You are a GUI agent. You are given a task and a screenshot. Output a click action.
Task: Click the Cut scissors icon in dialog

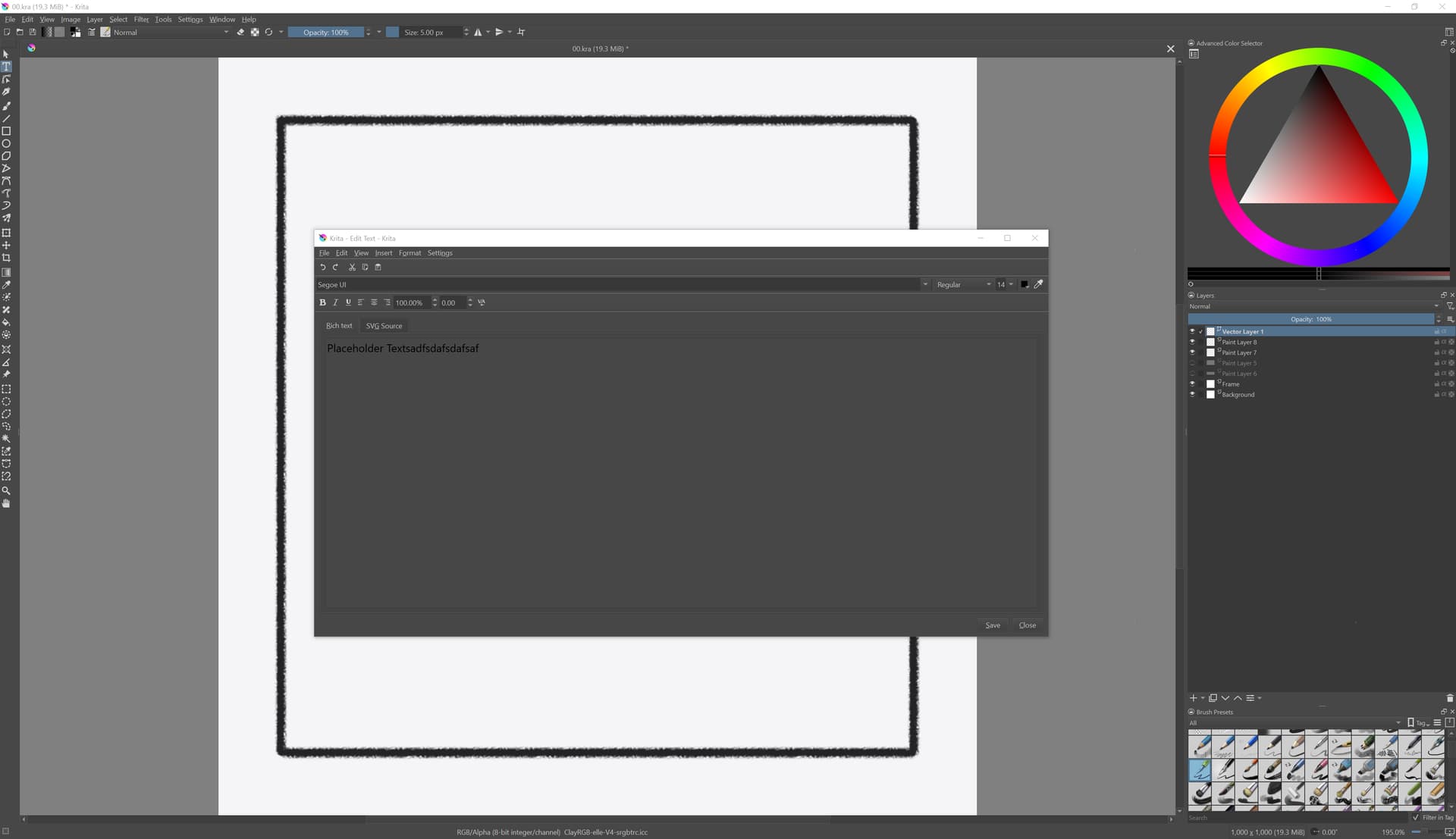point(352,268)
